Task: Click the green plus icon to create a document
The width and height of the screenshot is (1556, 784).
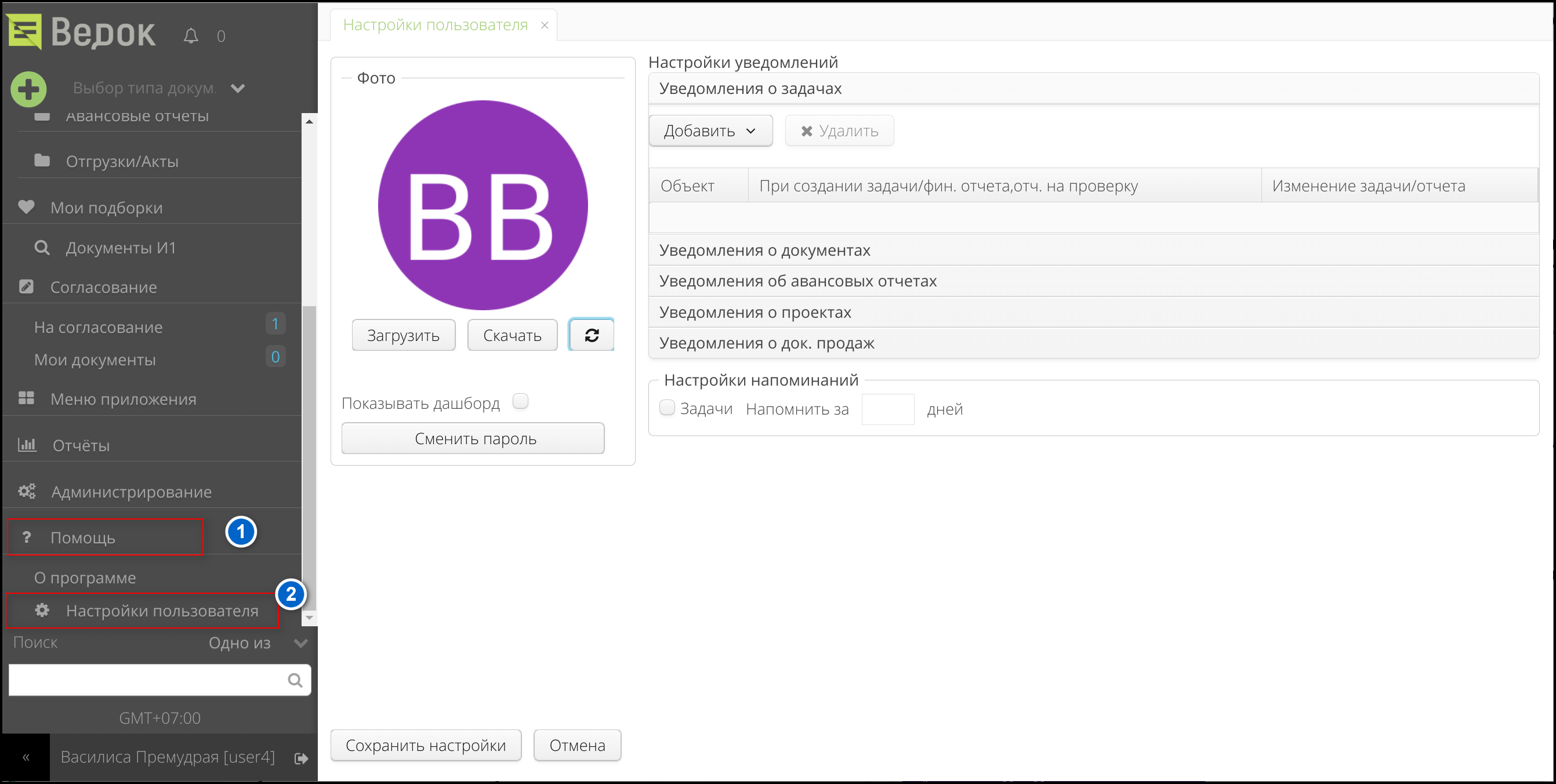Action: pyautogui.click(x=28, y=88)
